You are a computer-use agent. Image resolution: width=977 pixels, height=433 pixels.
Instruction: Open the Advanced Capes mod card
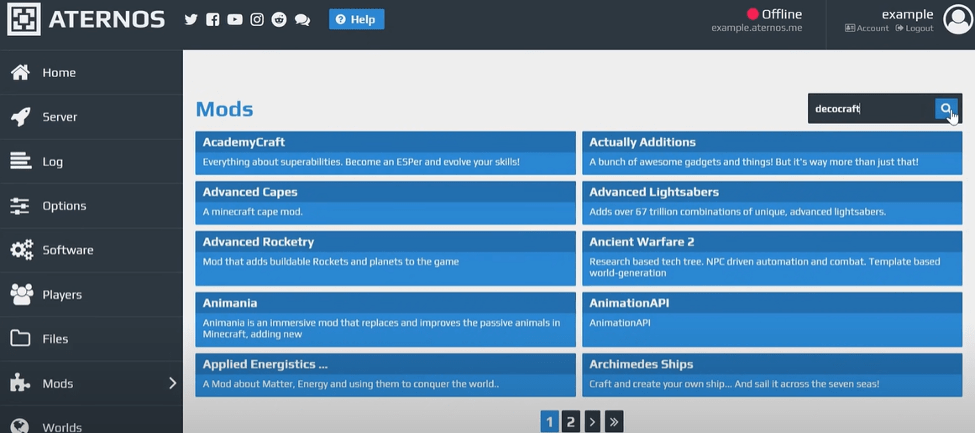(385, 202)
